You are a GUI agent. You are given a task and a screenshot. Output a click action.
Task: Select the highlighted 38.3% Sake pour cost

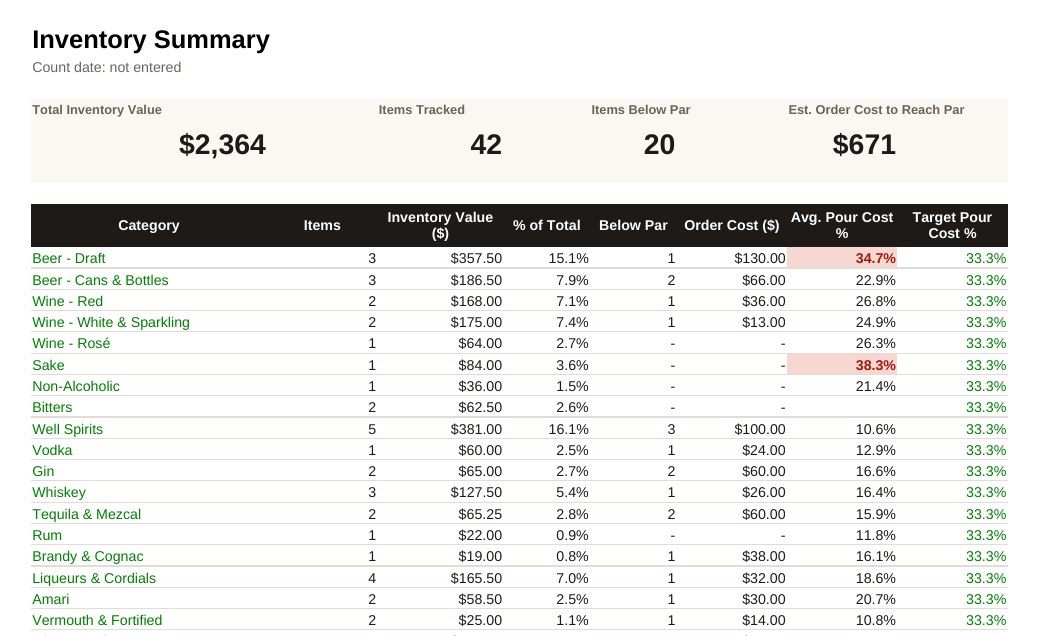[842, 365]
